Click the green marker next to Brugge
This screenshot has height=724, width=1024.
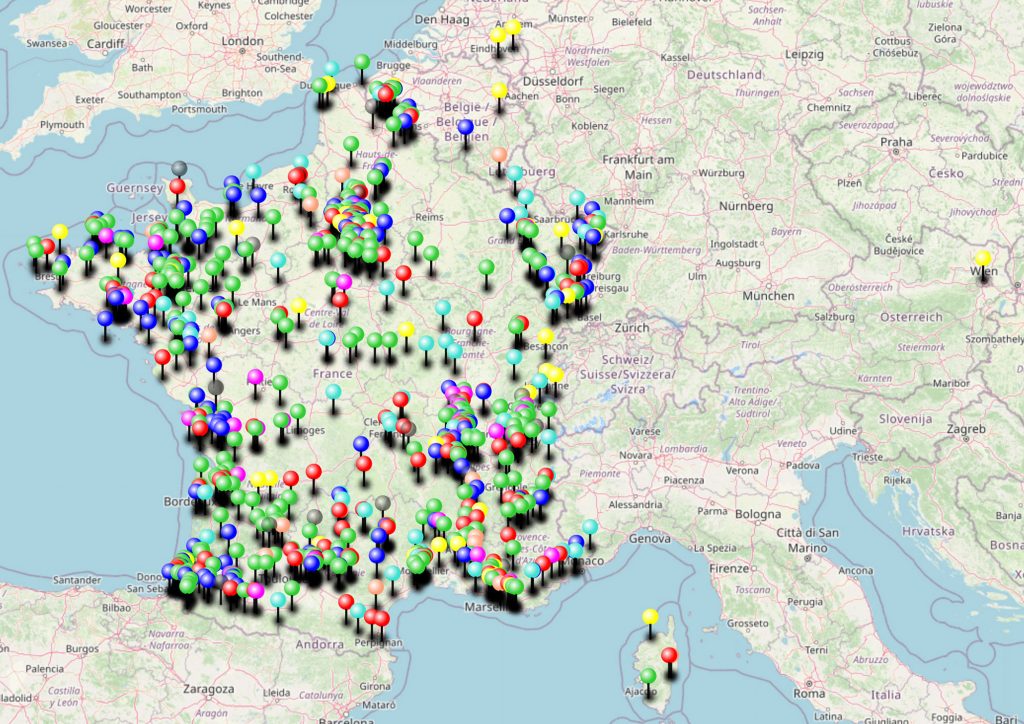click(361, 62)
